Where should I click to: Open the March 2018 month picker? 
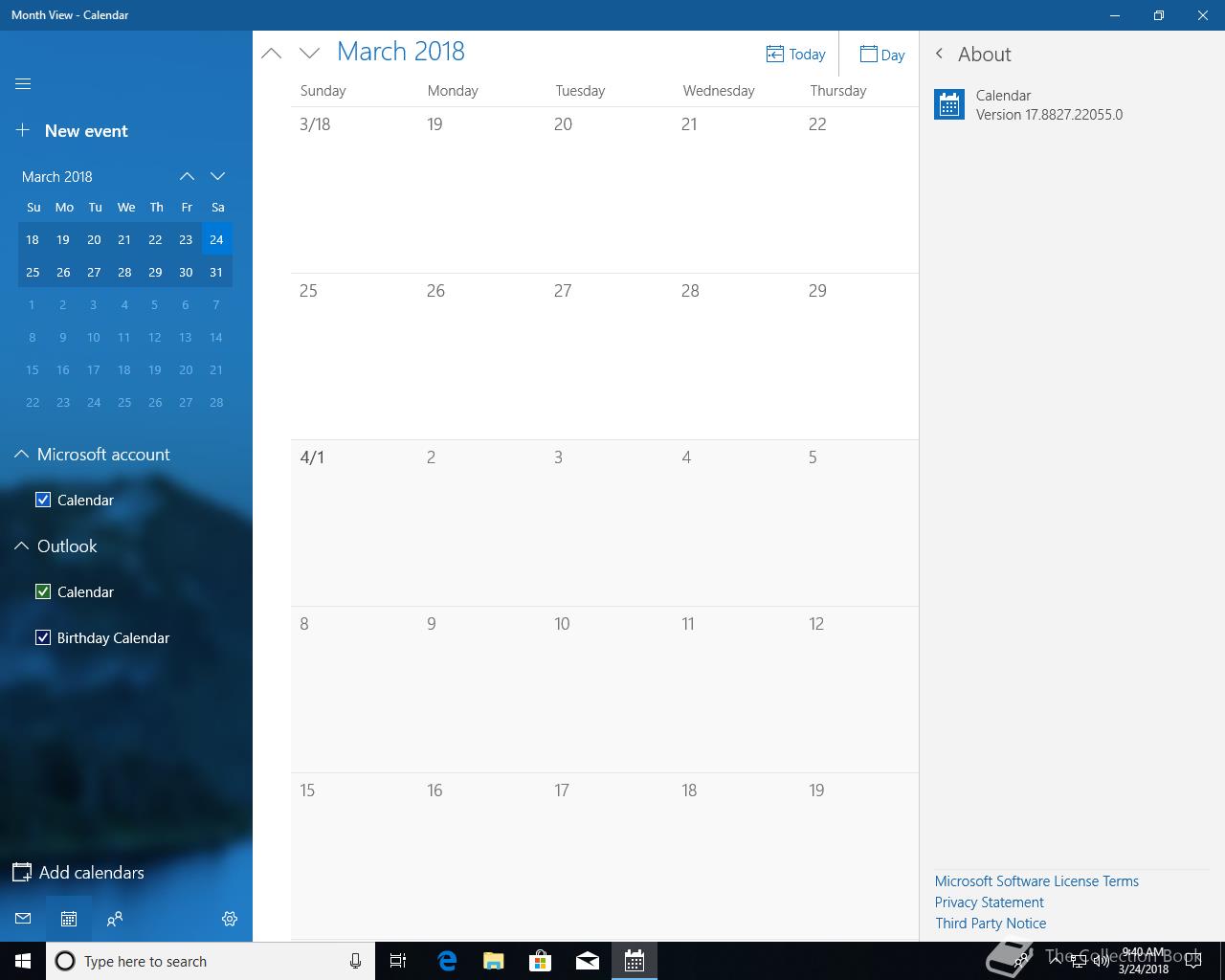tap(401, 52)
